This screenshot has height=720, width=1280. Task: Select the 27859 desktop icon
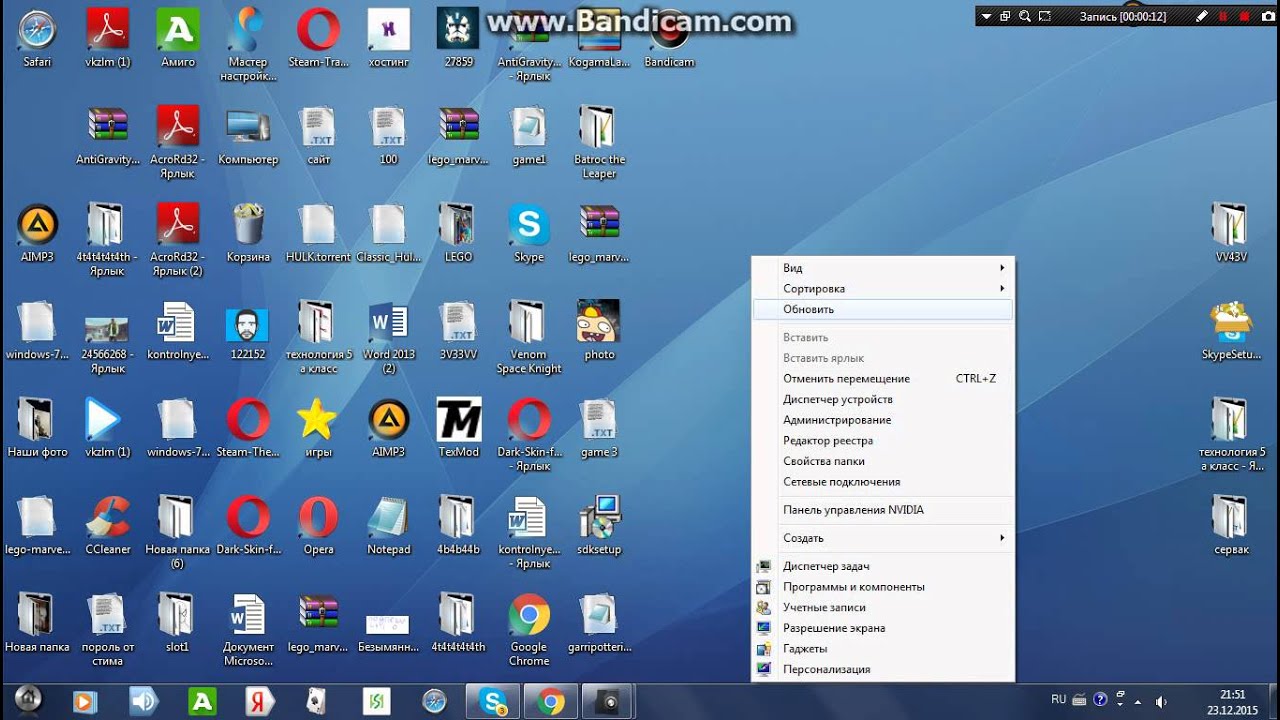458,38
